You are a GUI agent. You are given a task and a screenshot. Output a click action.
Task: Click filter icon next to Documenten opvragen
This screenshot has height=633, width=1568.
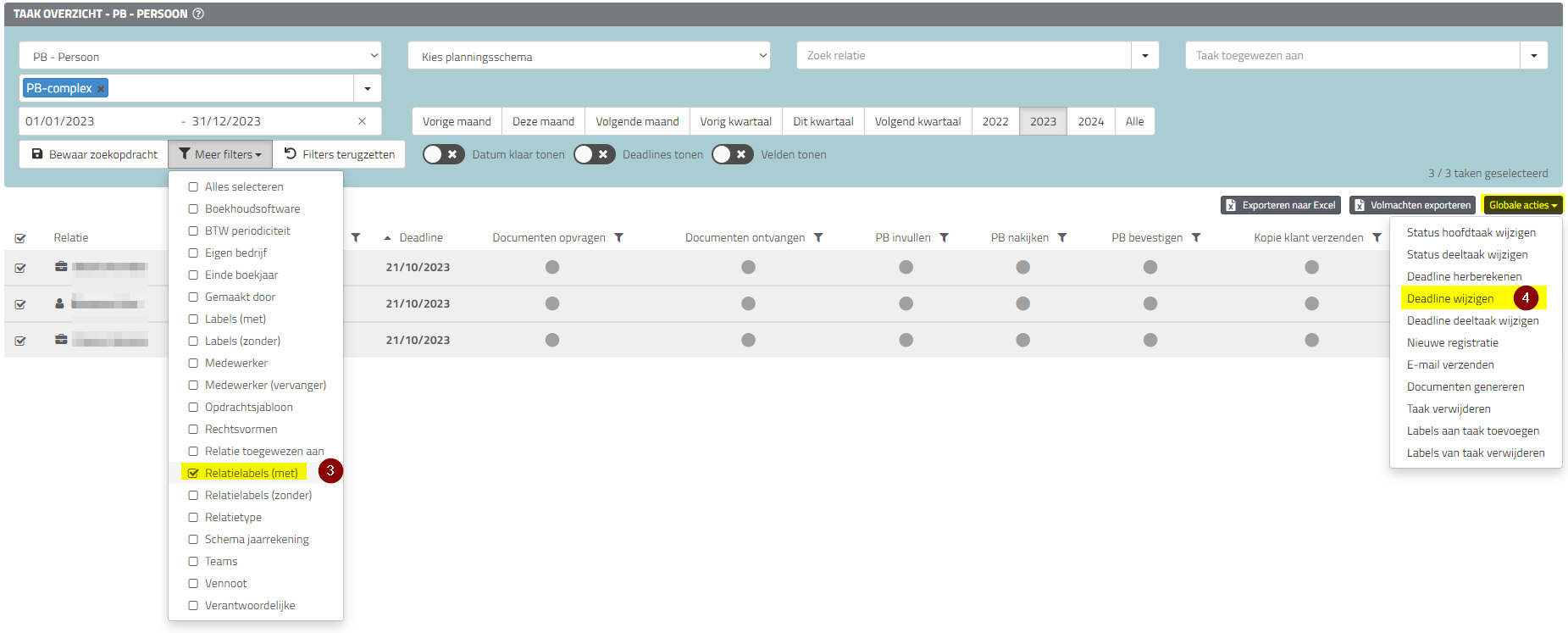coord(619,238)
